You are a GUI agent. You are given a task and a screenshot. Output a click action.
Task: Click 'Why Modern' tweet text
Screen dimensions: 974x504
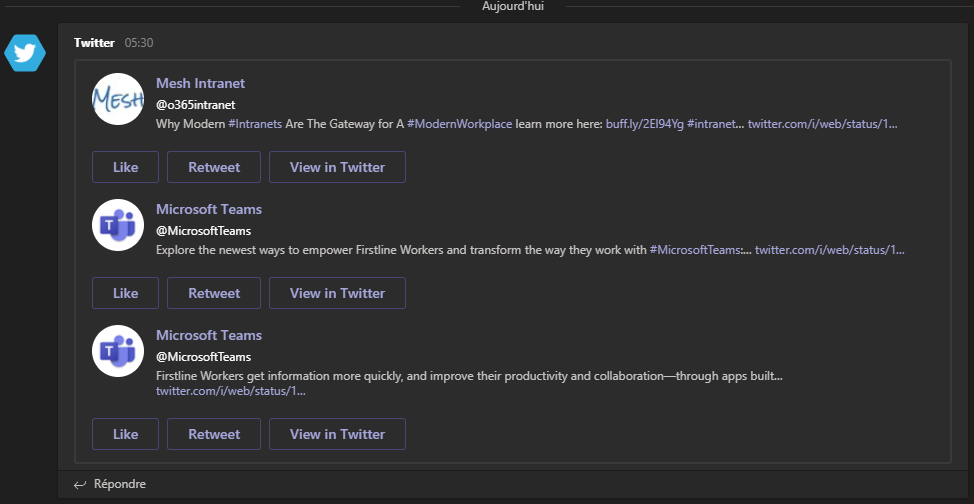191,124
